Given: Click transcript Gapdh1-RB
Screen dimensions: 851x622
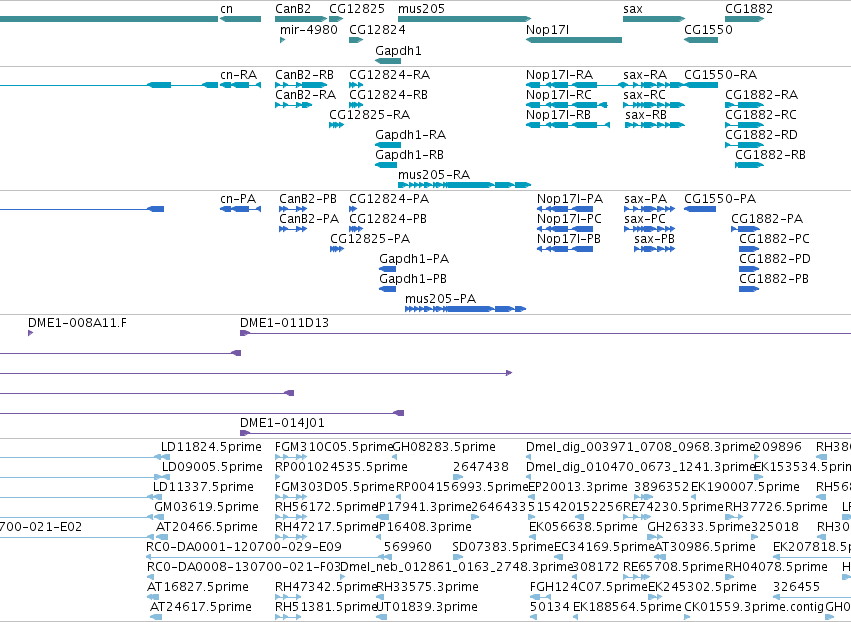Looking at the screenshot, I should [386, 165].
